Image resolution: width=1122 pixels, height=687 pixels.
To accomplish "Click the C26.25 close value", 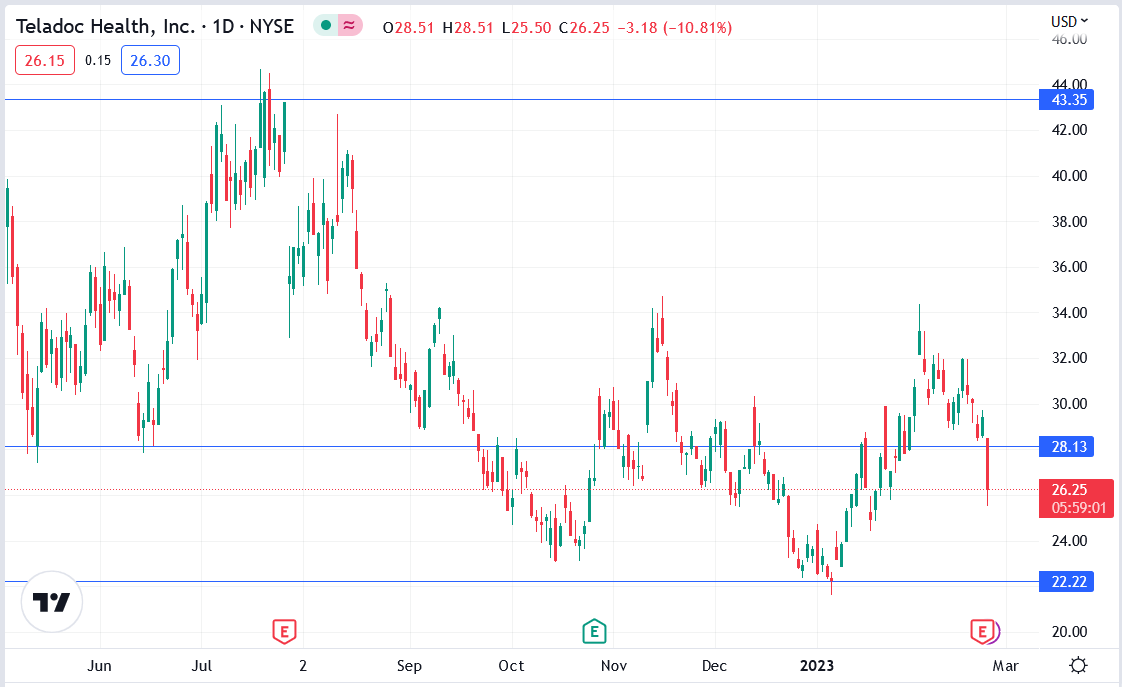I will (x=584, y=28).
